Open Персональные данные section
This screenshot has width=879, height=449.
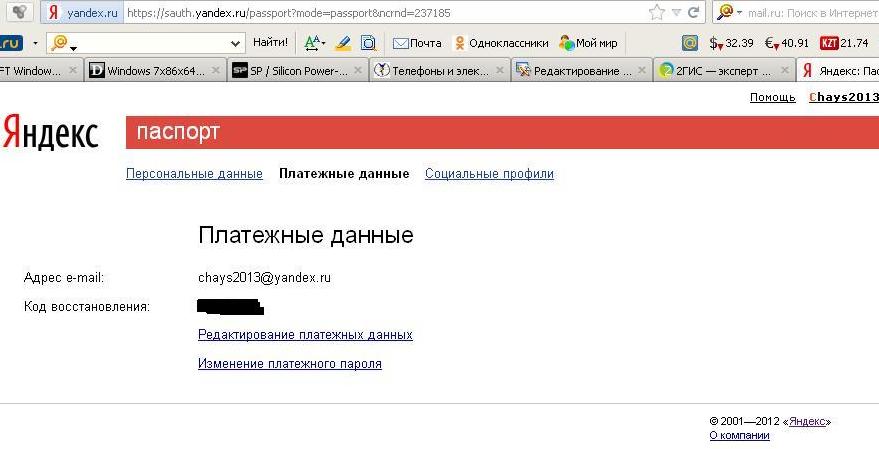pos(194,174)
